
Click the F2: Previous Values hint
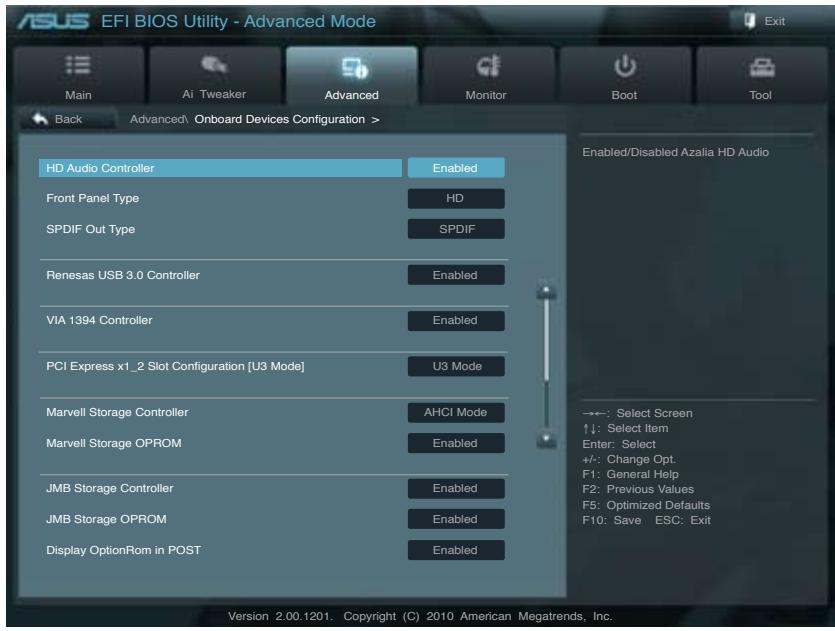coord(638,489)
